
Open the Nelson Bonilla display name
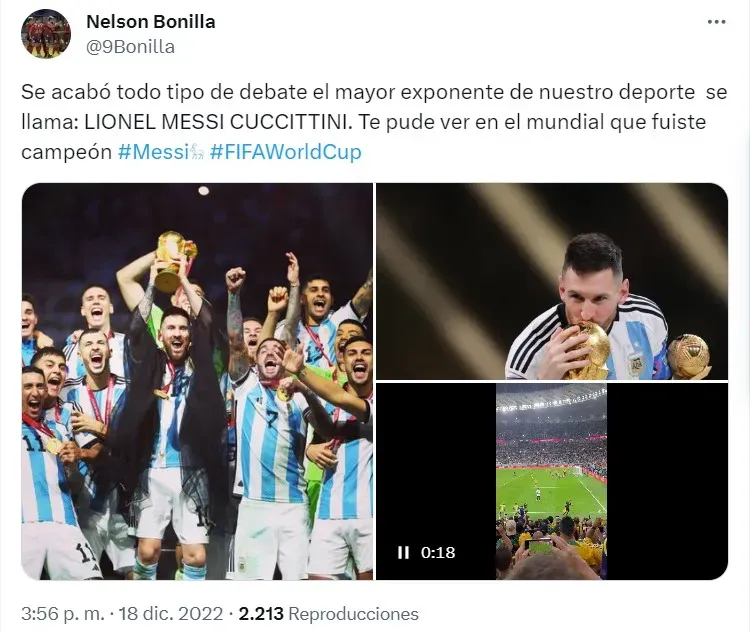151,22
